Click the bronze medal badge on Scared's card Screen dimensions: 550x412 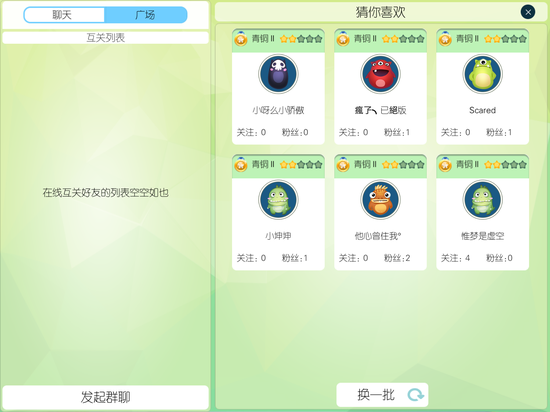445,39
